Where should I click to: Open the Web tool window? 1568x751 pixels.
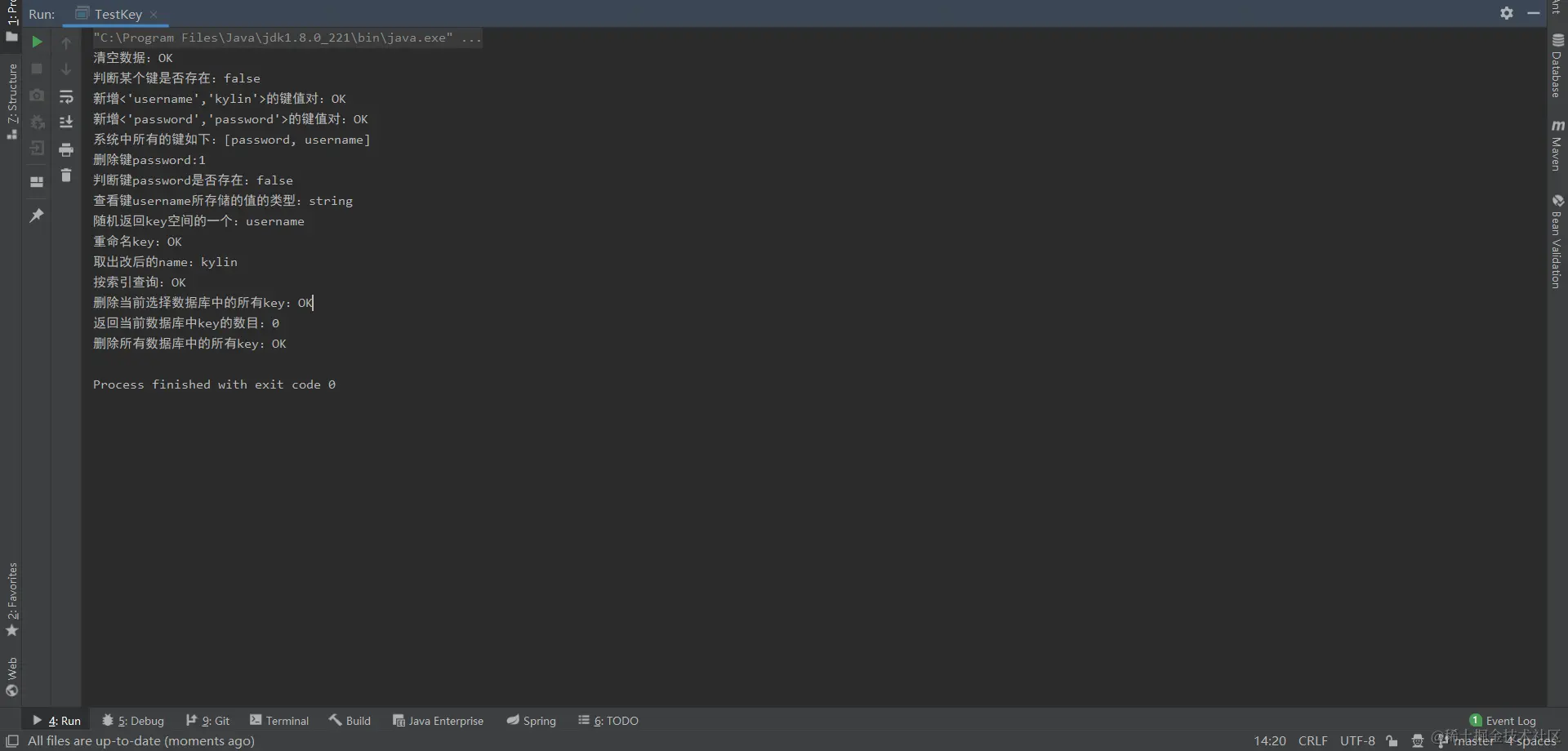[x=11, y=676]
